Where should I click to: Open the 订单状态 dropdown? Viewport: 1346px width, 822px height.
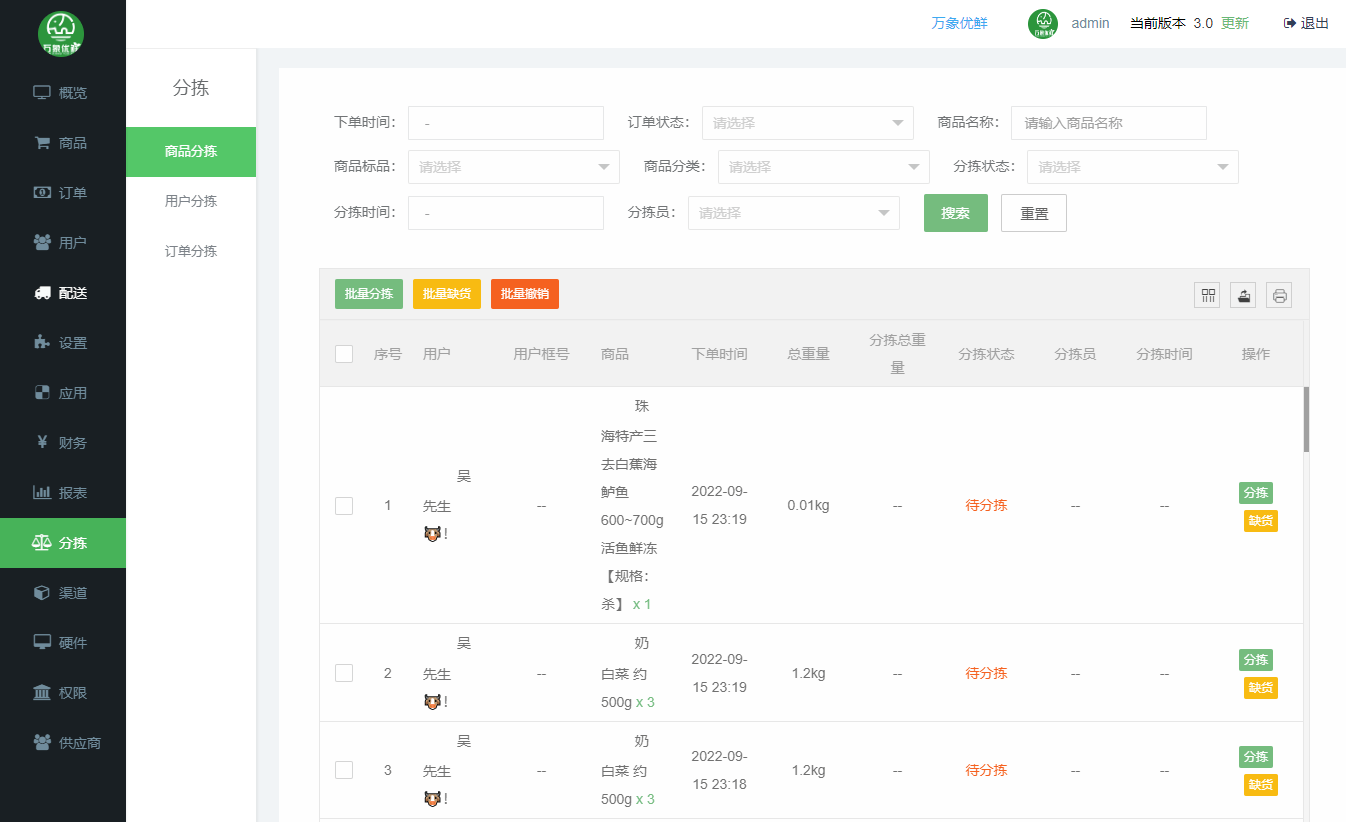(x=807, y=123)
